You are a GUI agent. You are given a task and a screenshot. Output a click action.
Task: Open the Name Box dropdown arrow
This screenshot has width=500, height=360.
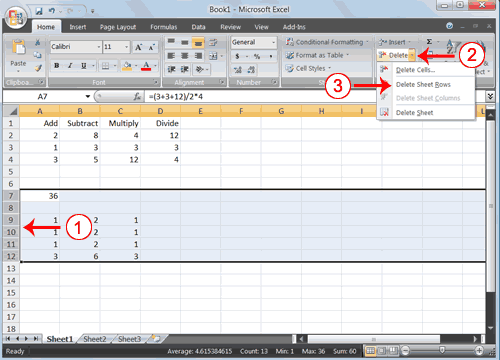tap(87, 97)
